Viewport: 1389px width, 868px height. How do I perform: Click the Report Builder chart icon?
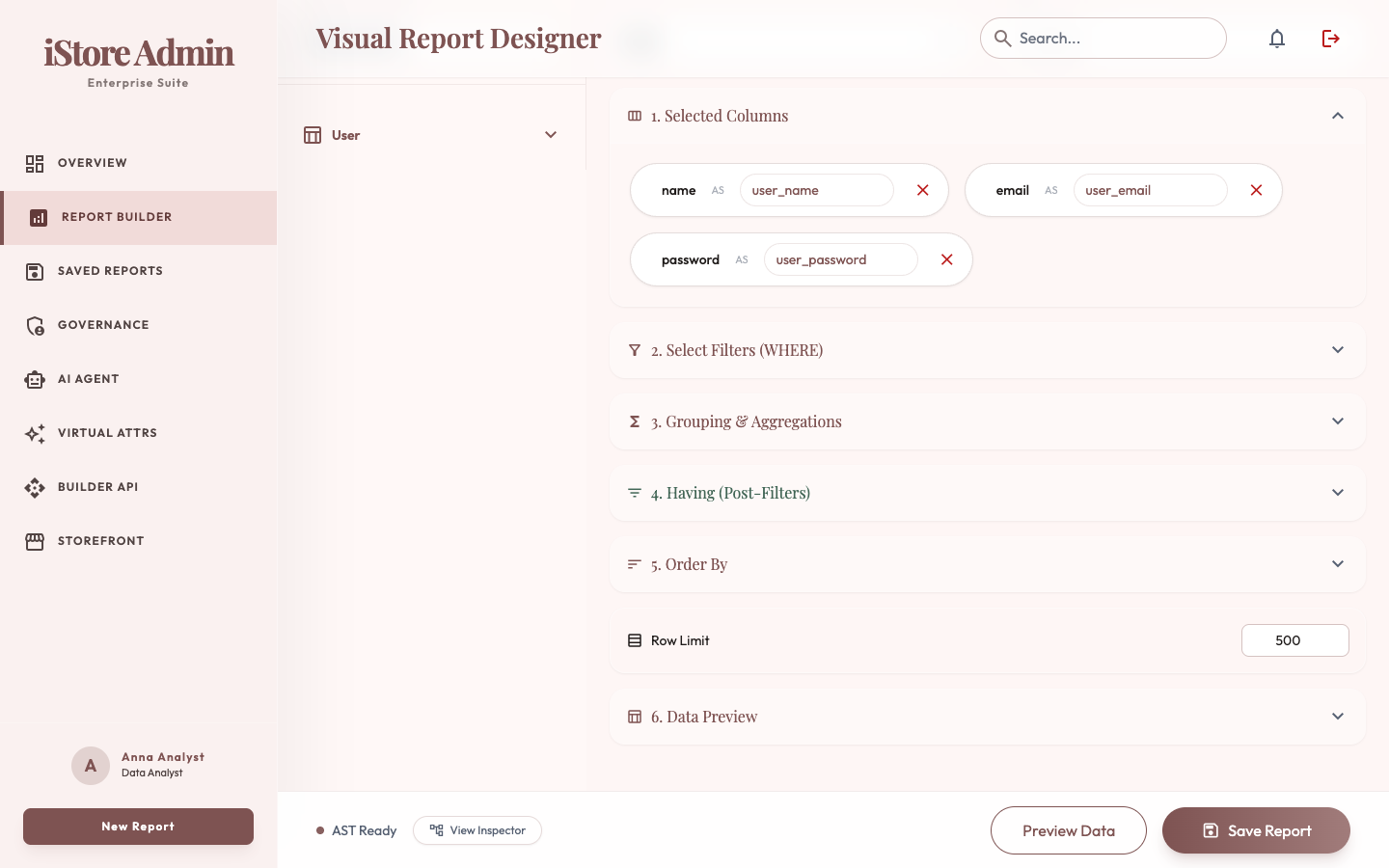(39, 218)
